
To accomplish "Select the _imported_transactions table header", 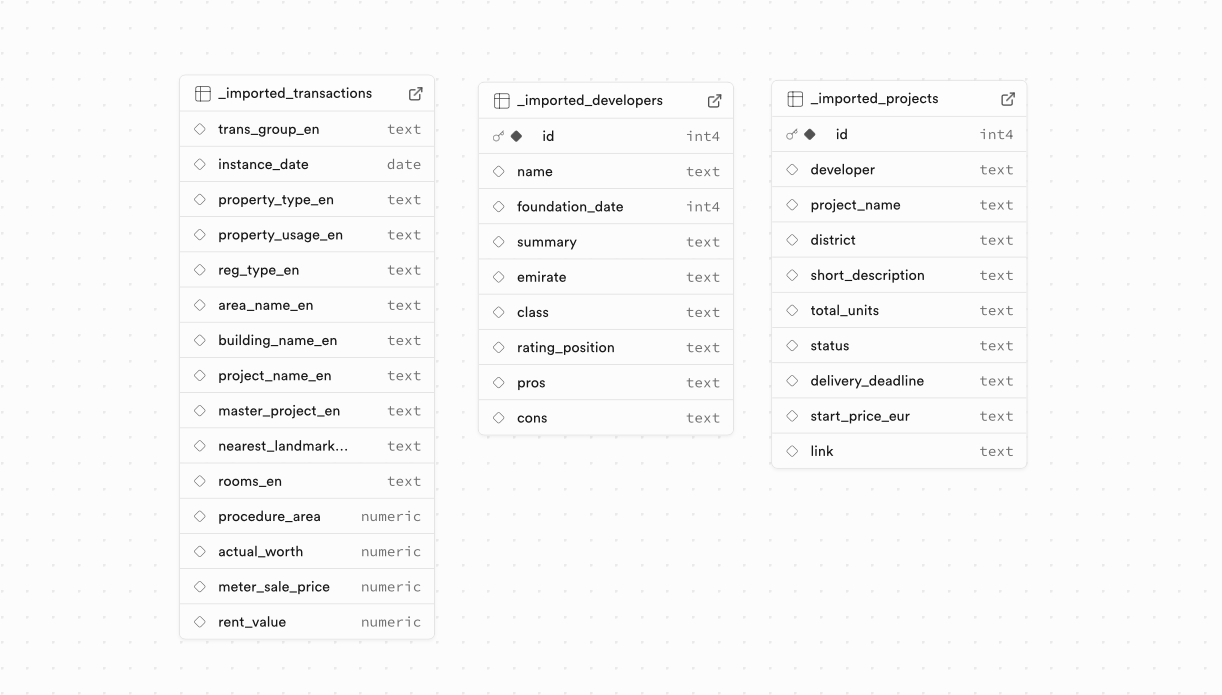I will pyautogui.click(x=295, y=93).
